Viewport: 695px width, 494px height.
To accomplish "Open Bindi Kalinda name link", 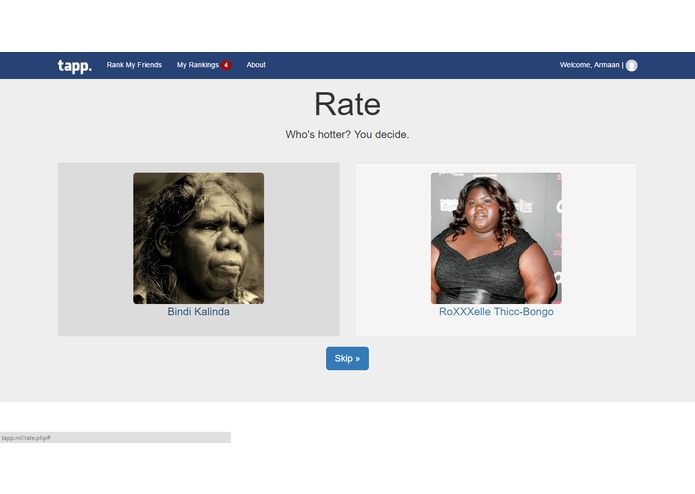I will click(x=199, y=311).
